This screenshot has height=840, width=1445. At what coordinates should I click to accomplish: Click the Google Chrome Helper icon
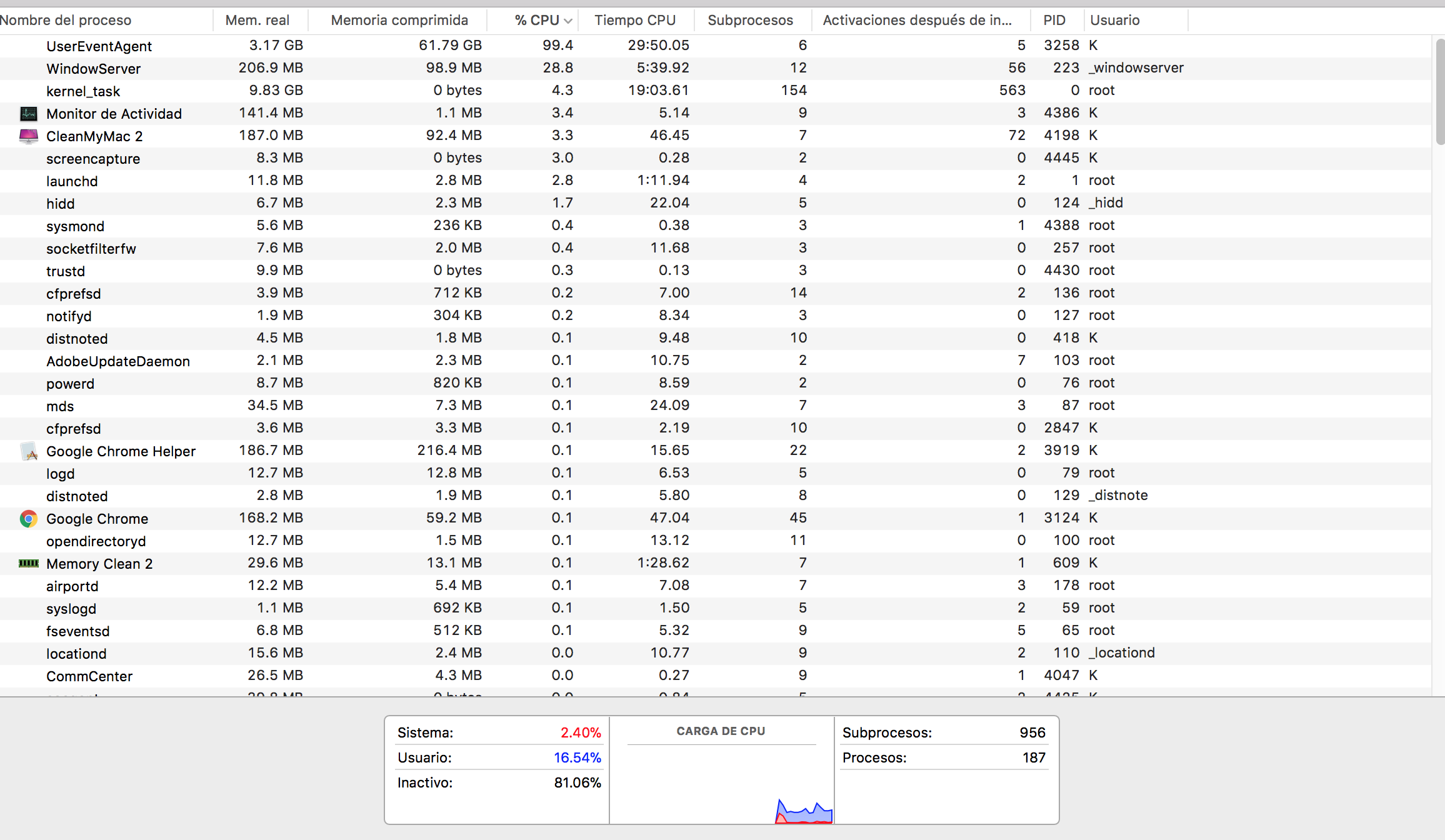29,451
